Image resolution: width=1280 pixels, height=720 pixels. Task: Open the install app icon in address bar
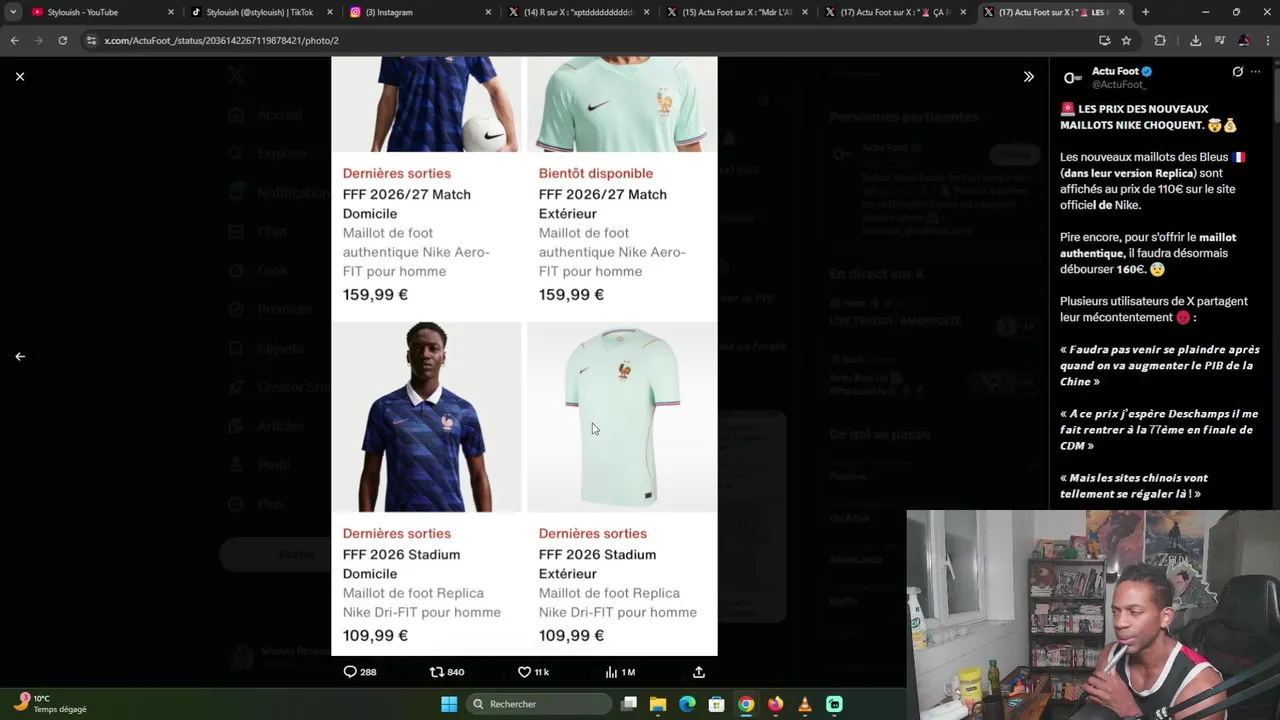1104,40
